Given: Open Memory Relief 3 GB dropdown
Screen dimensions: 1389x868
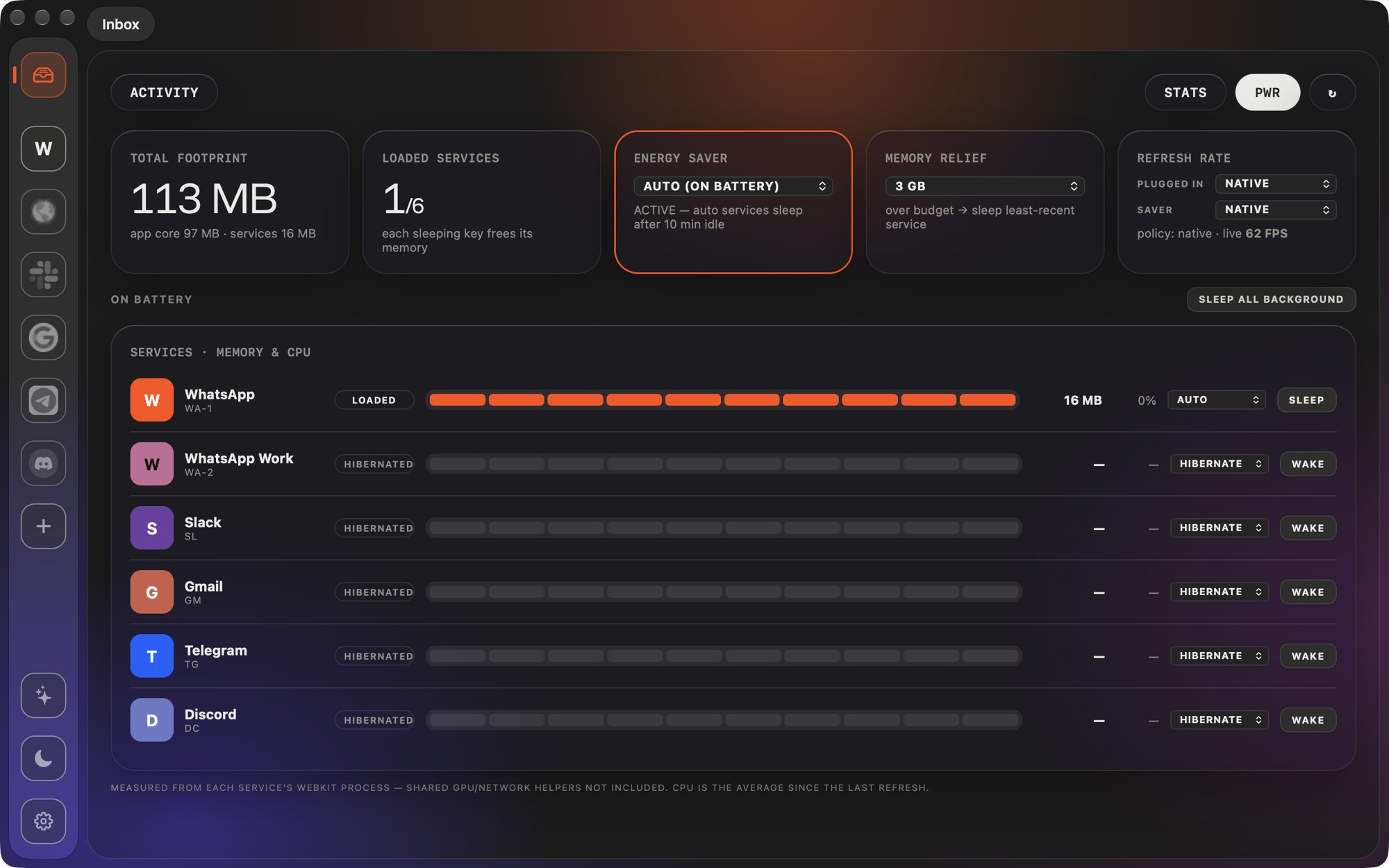Looking at the screenshot, I should (x=984, y=186).
